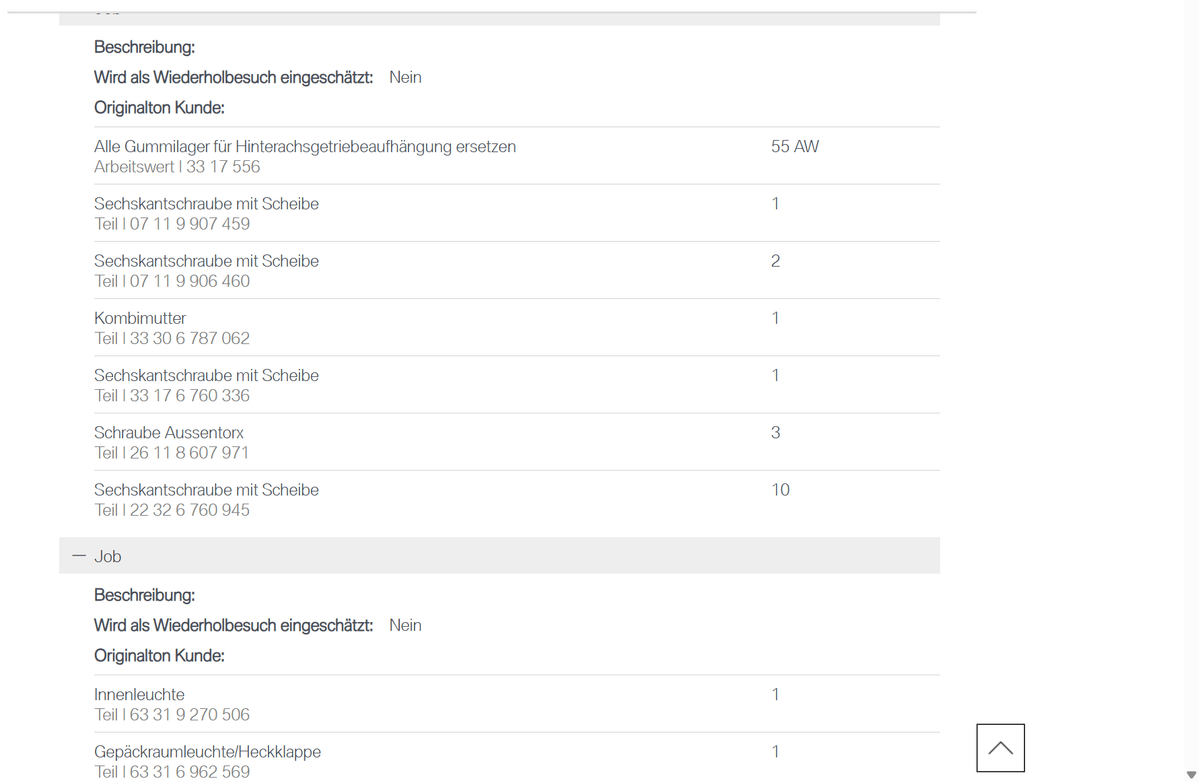The width and height of the screenshot is (1200, 783).
Task: Click the second Wiederholbesuch Nein value
Action: 405,625
